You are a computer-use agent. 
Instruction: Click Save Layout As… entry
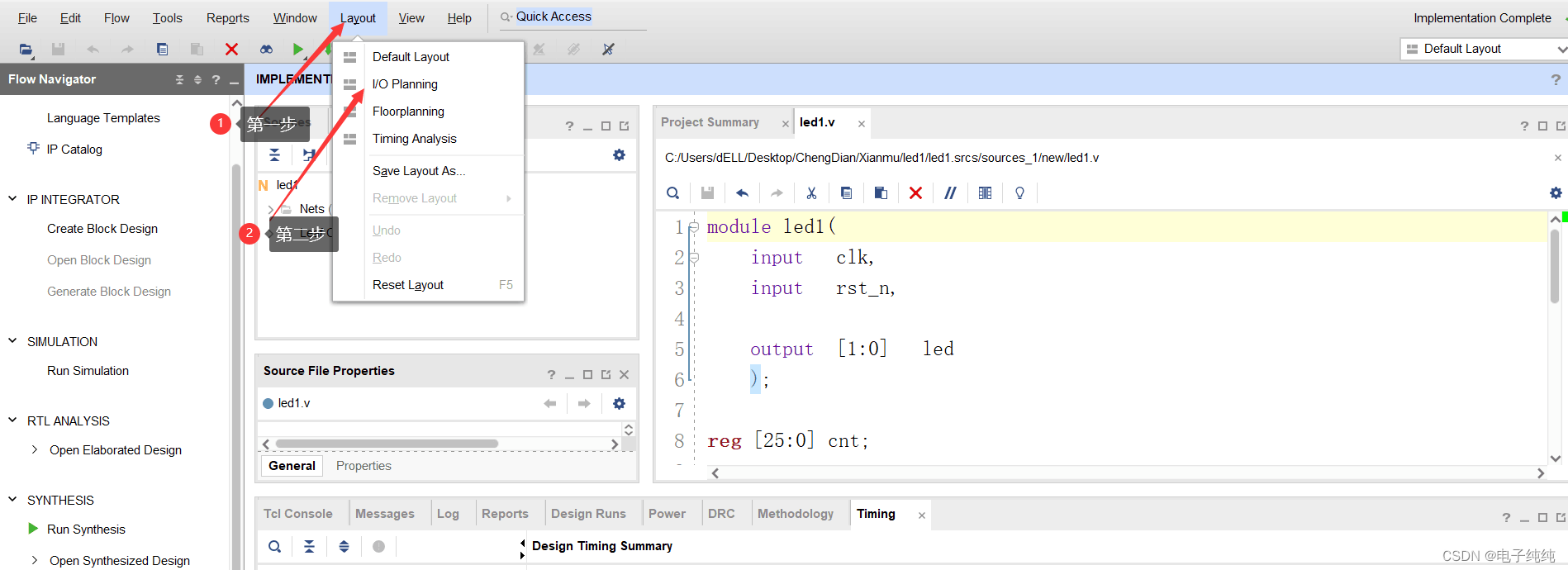[428, 171]
